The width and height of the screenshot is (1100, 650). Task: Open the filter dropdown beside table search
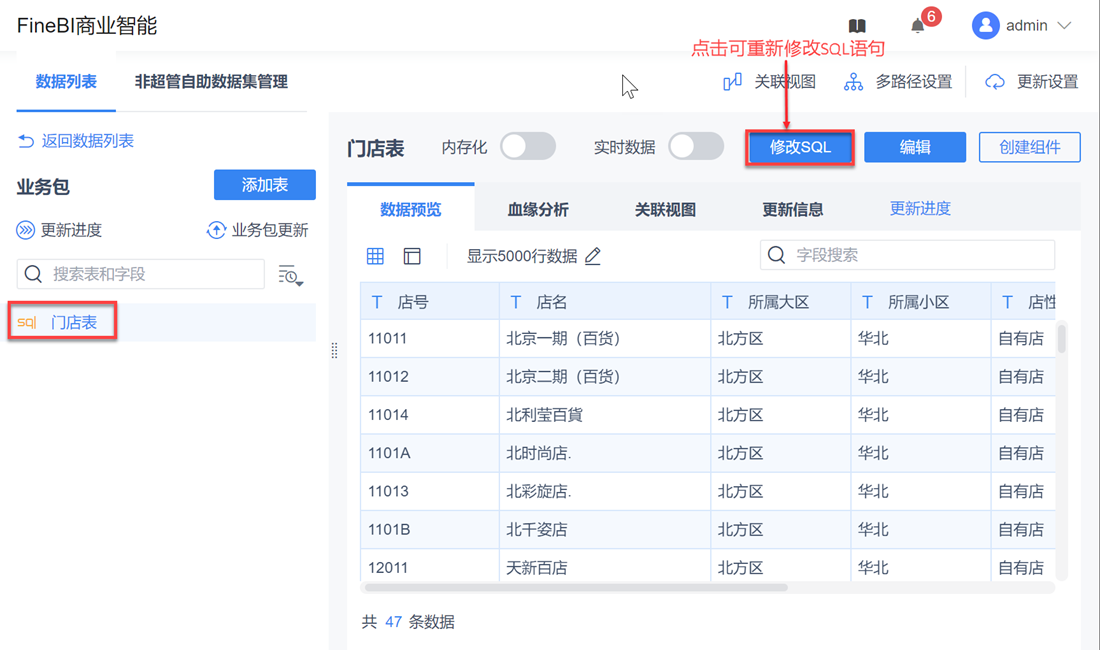pos(290,275)
